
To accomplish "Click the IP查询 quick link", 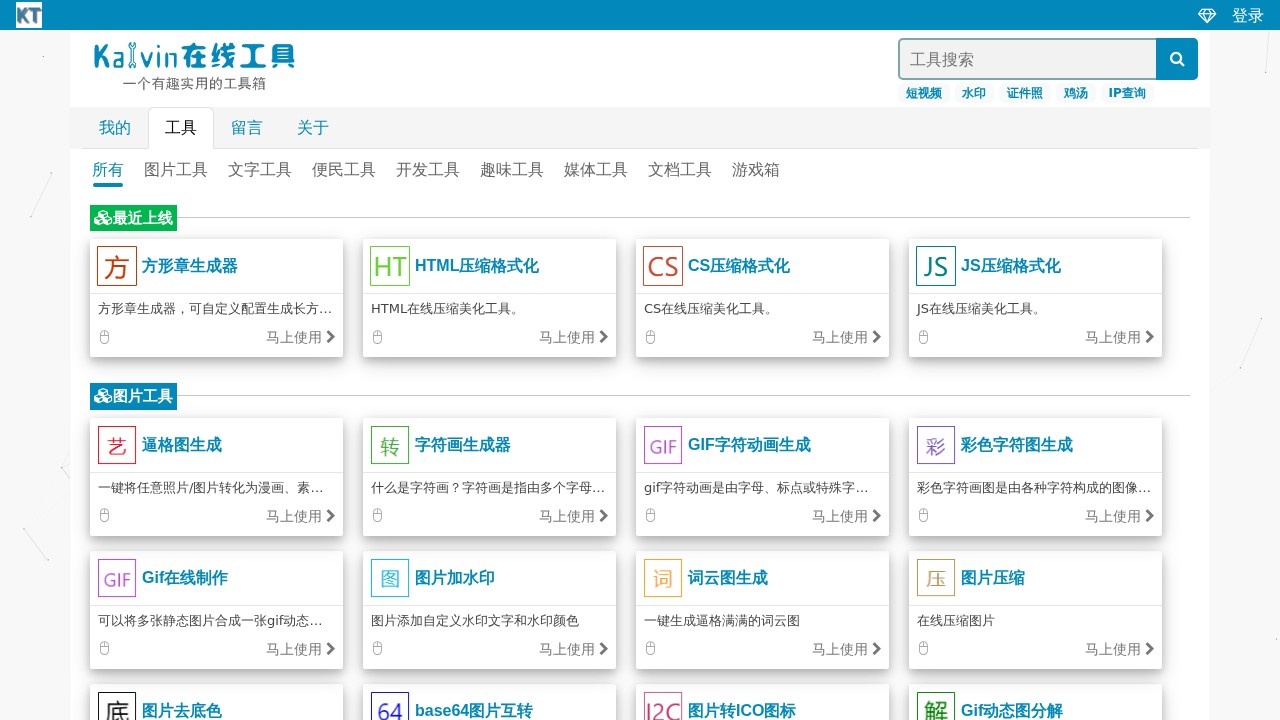I will pos(1127,92).
